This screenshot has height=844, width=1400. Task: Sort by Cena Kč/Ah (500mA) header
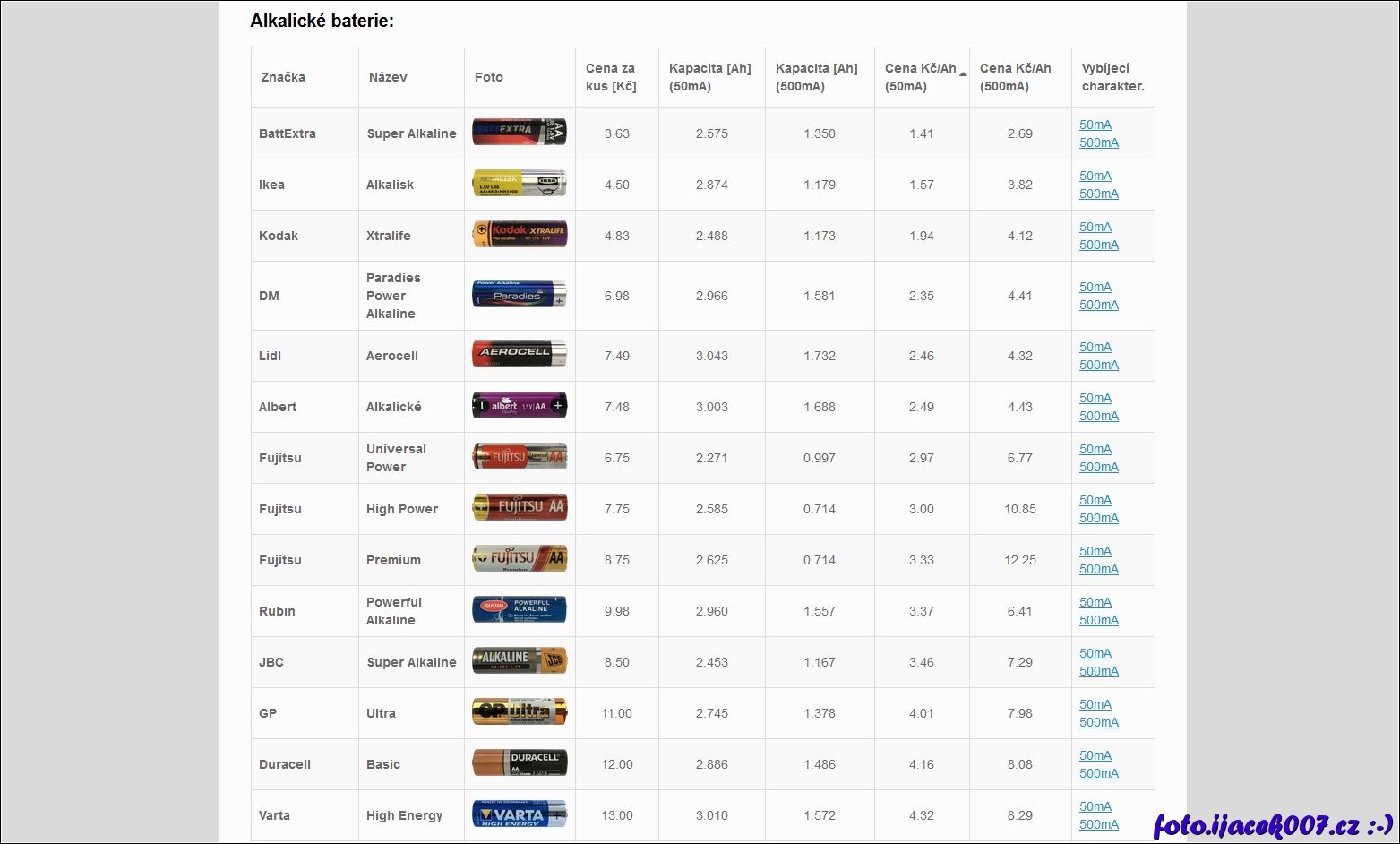(1016, 77)
